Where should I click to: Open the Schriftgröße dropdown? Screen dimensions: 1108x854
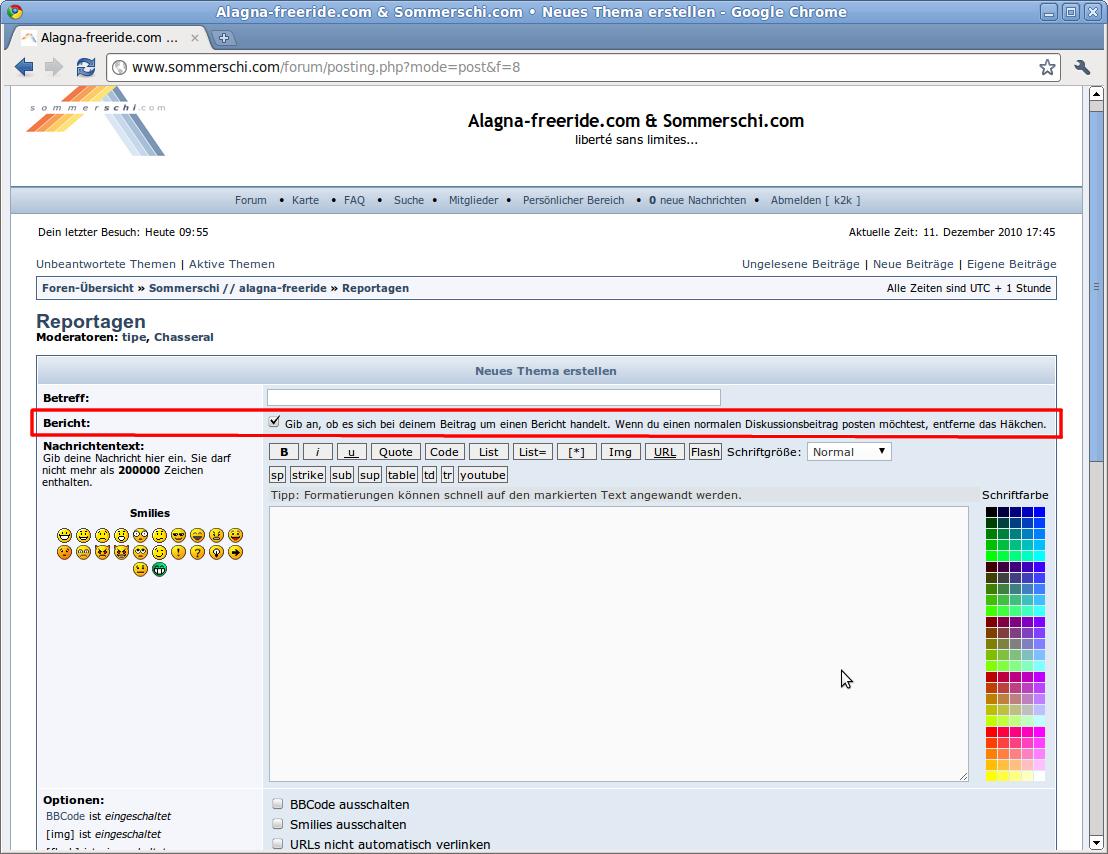click(x=848, y=452)
